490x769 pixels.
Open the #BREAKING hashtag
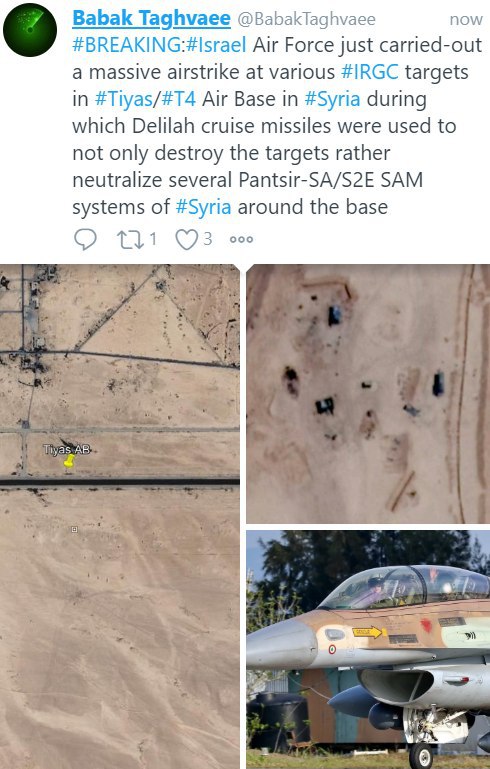click(127, 45)
